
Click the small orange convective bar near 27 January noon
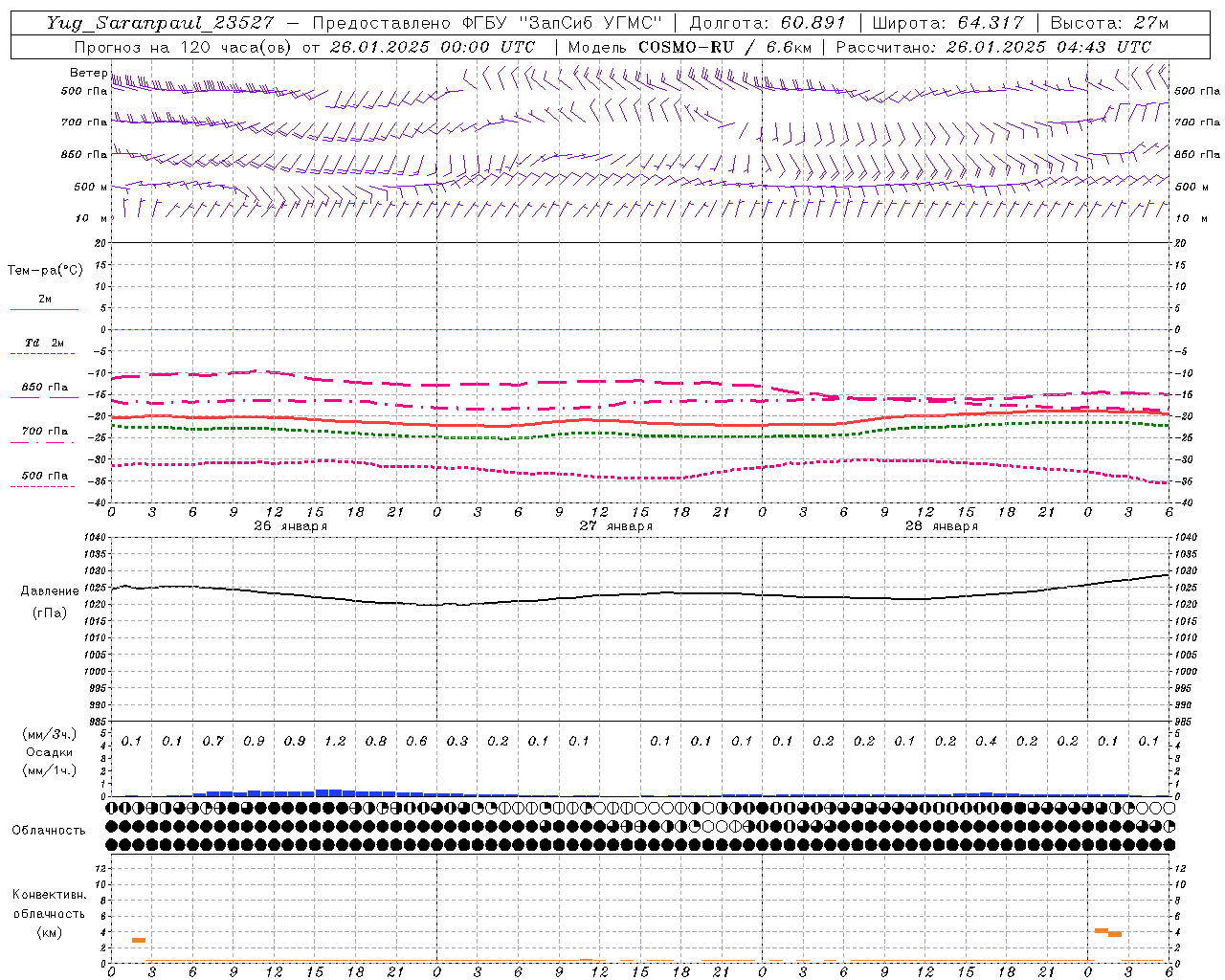pyautogui.click(x=586, y=960)
